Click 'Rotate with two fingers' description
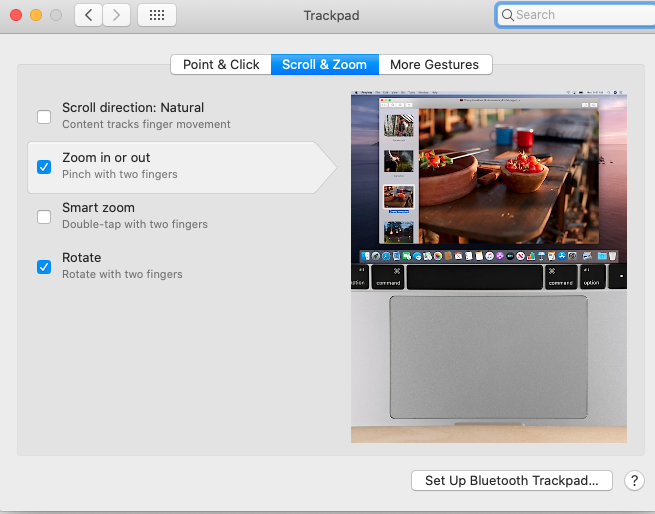This screenshot has width=655, height=514. [122, 274]
